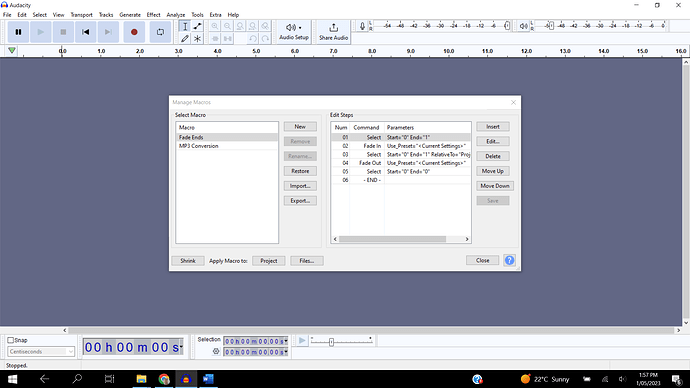Click the selection settings gear icon

click(216, 351)
